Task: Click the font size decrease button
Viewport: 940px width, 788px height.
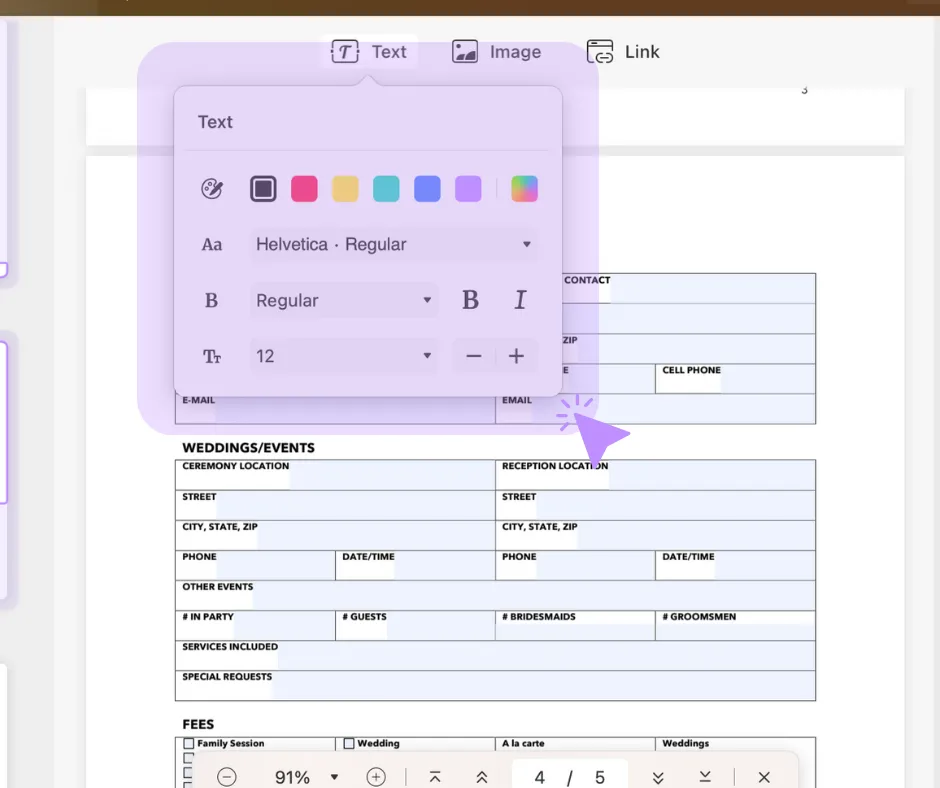Action: click(x=473, y=356)
